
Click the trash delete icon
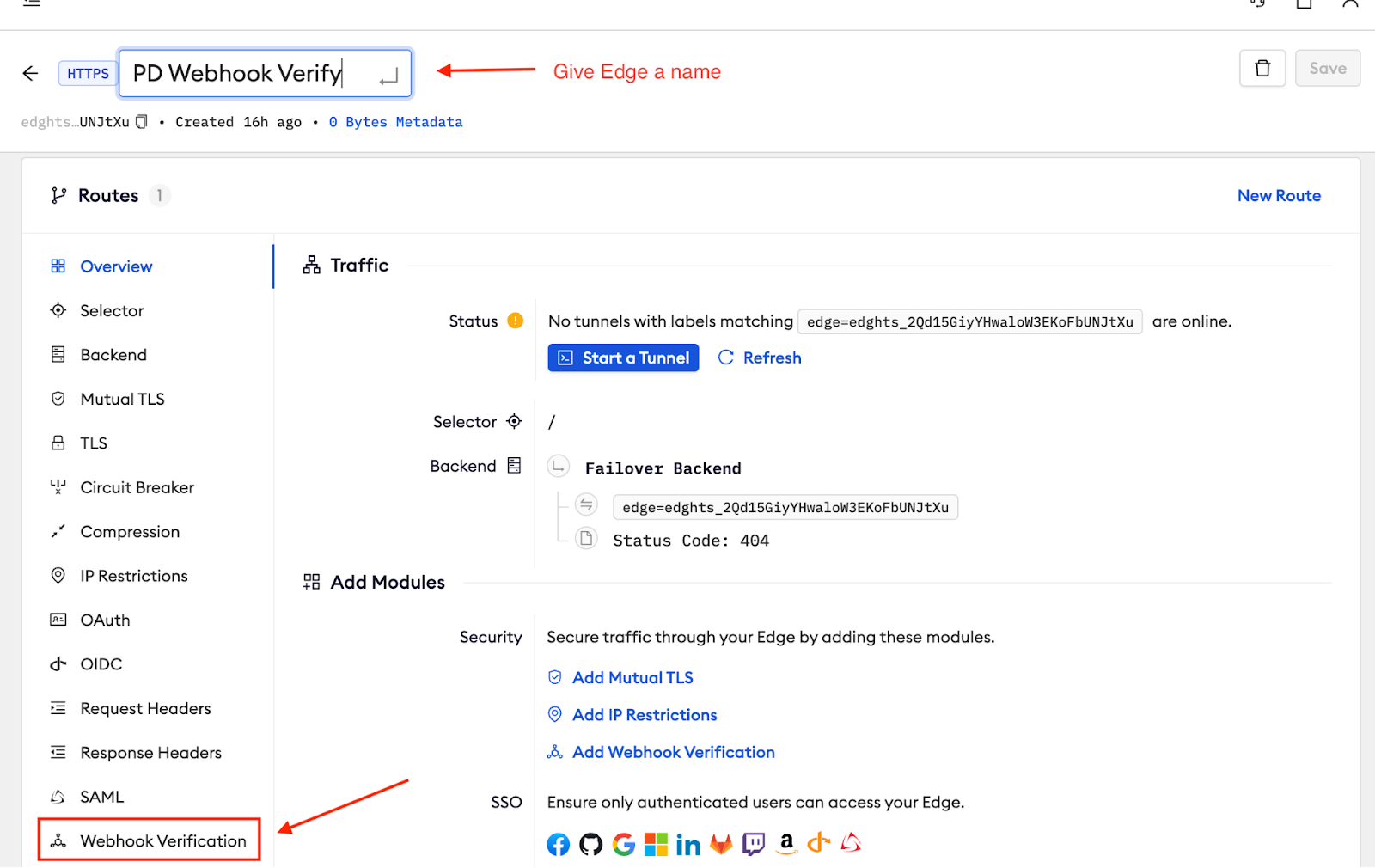pyautogui.click(x=1262, y=69)
